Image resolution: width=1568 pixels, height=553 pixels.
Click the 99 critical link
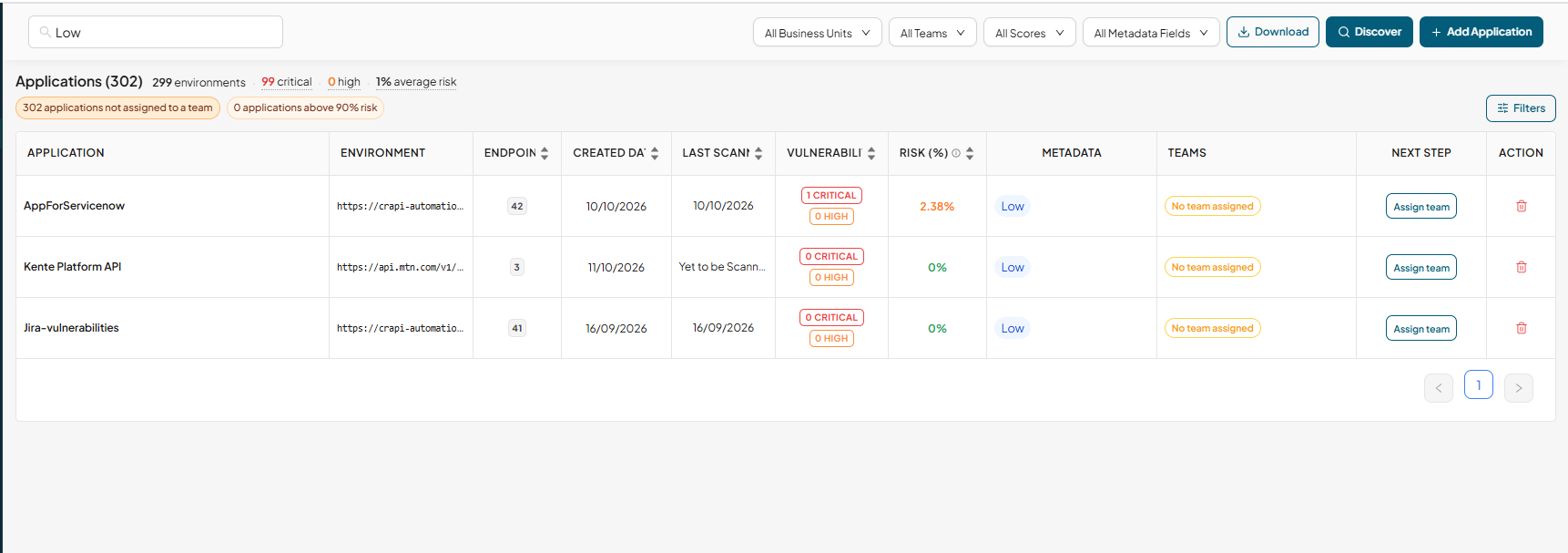click(x=287, y=82)
